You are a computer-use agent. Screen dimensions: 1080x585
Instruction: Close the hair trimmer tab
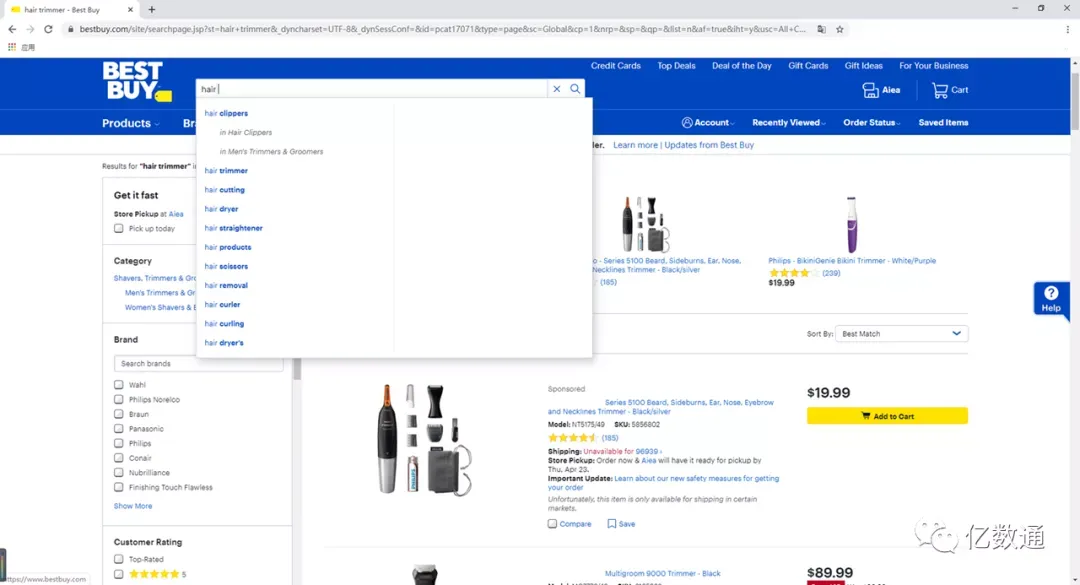pos(130,10)
